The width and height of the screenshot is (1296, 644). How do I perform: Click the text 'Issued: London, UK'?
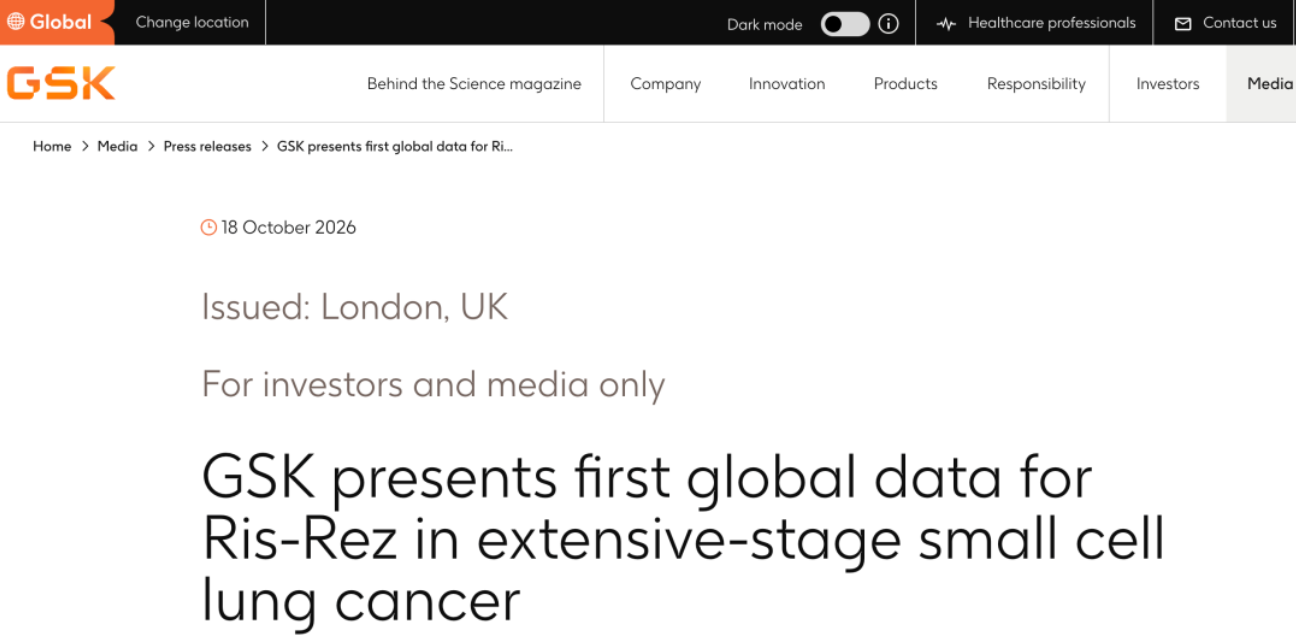click(355, 307)
